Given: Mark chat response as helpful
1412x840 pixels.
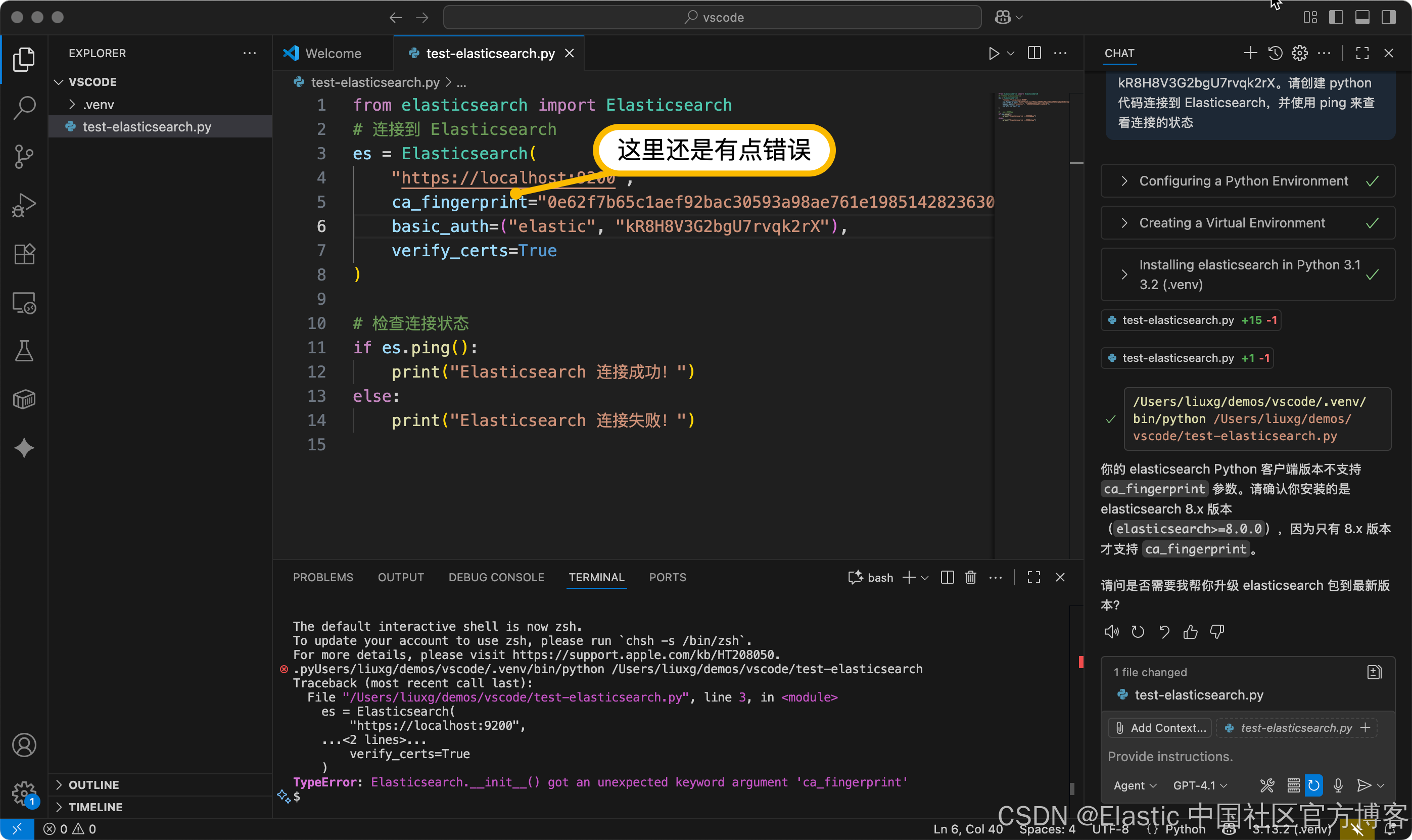Looking at the screenshot, I should (1190, 632).
